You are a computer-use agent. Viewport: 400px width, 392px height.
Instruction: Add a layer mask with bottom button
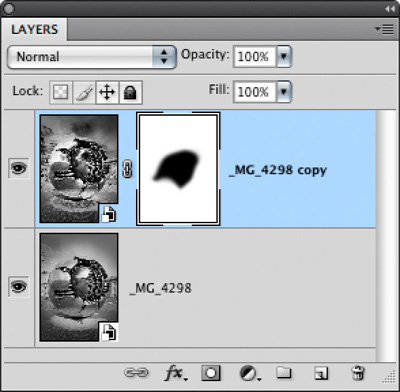211,373
